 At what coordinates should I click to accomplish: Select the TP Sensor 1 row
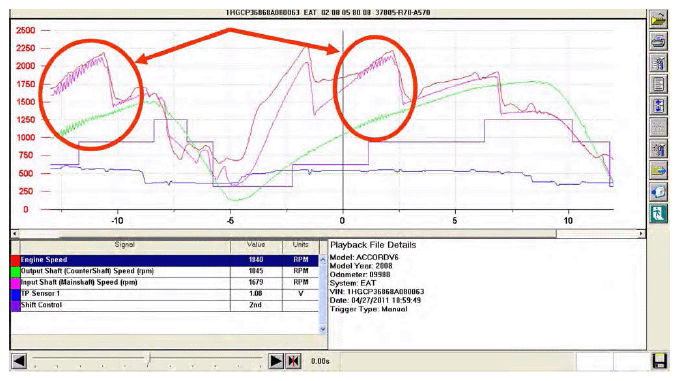pyautogui.click(x=165, y=294)
